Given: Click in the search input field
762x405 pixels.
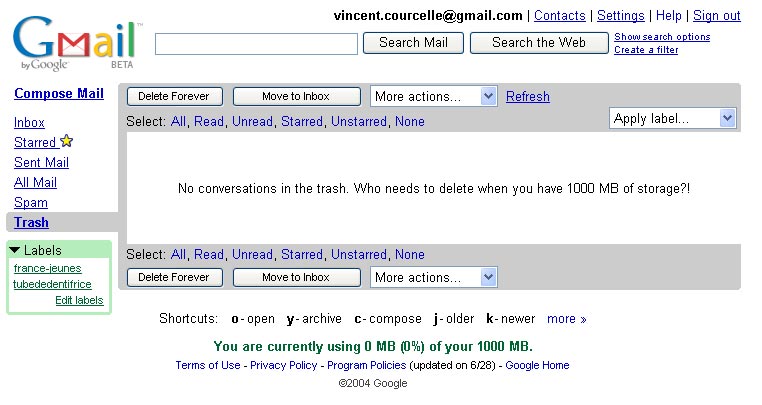Looking at the screenshot, I should point(256,44).
